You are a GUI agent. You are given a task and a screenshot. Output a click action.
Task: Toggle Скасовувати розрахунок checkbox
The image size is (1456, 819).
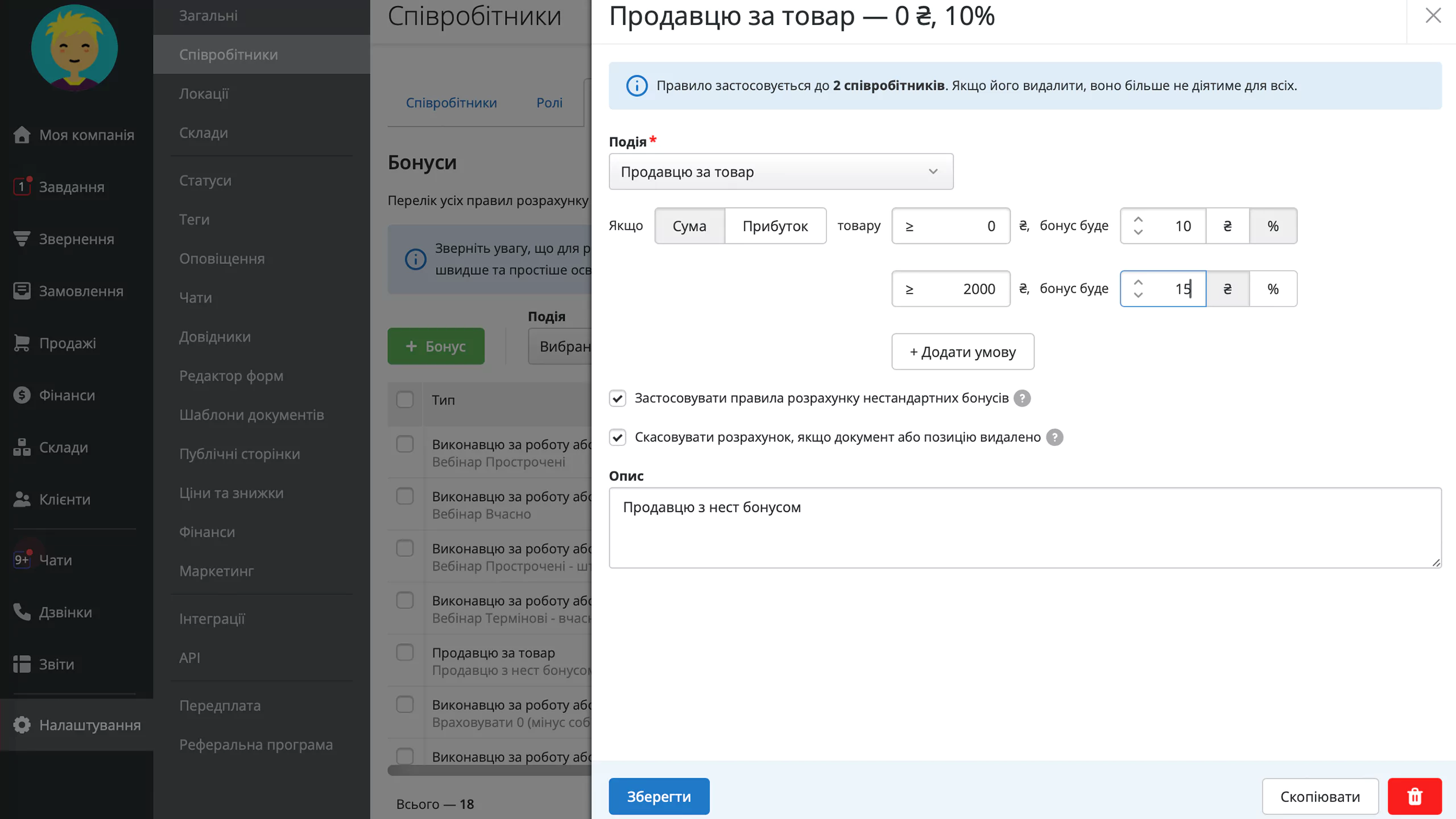click(x=618, y=437)
